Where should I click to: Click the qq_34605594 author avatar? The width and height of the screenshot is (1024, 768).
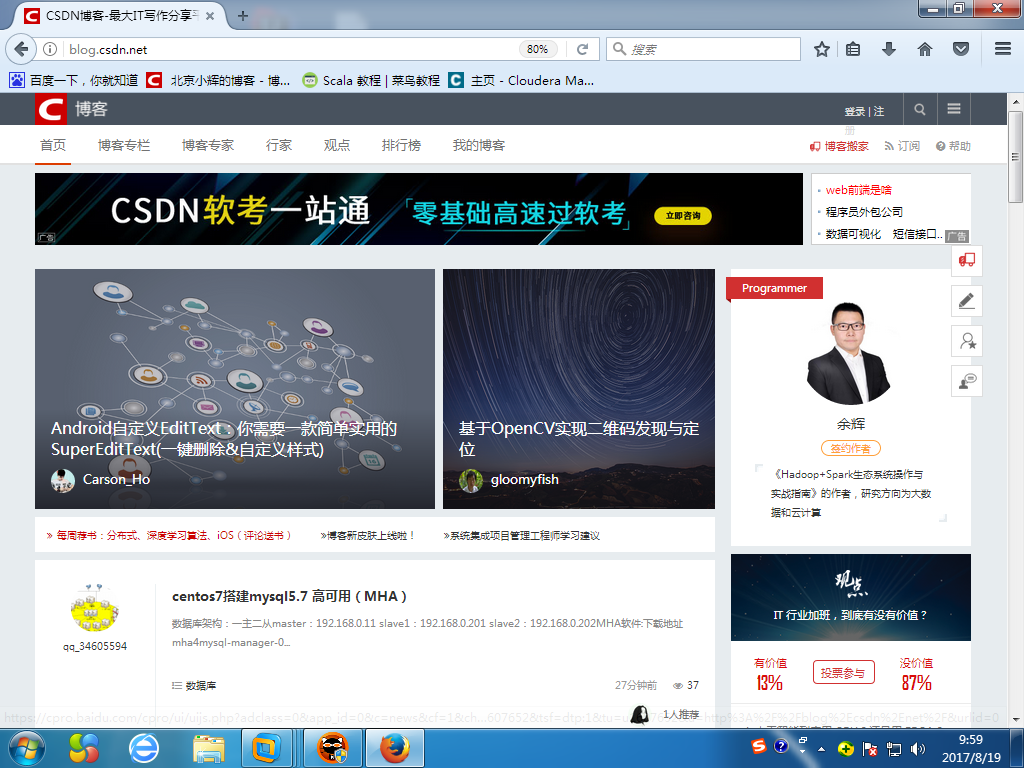[x=95, y=608]
